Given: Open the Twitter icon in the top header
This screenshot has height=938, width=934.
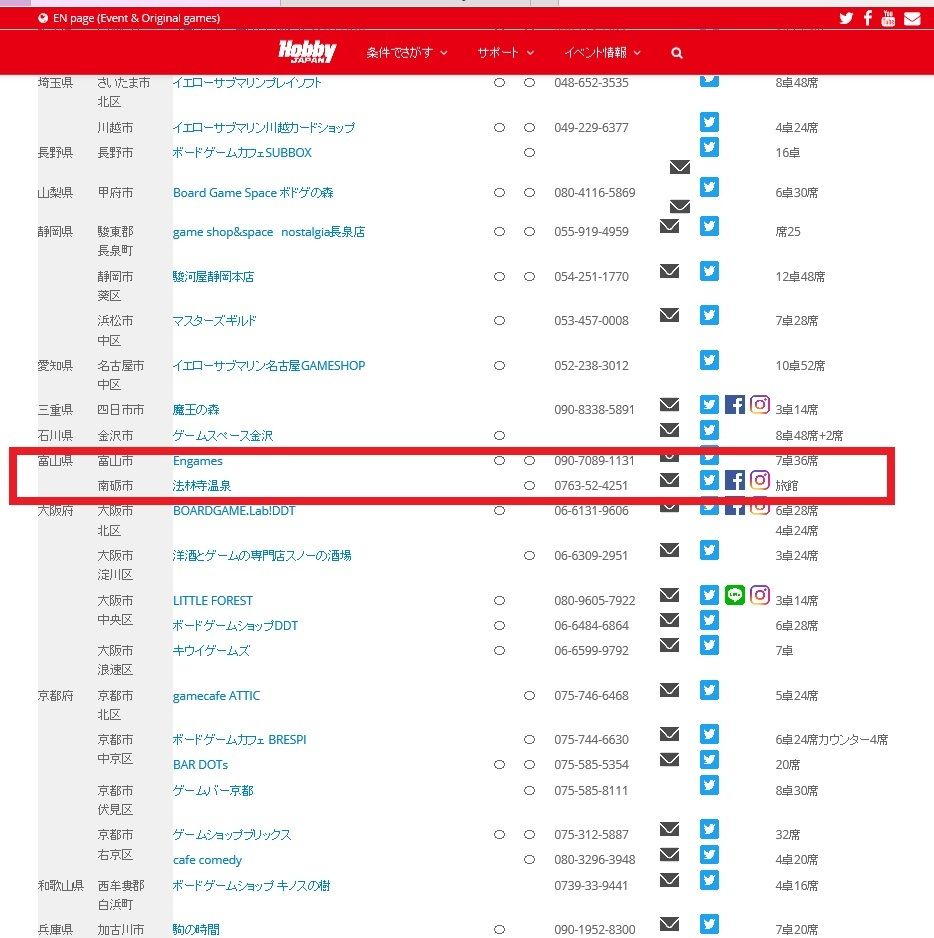Looking at the screenshot, I should [846, 18].
